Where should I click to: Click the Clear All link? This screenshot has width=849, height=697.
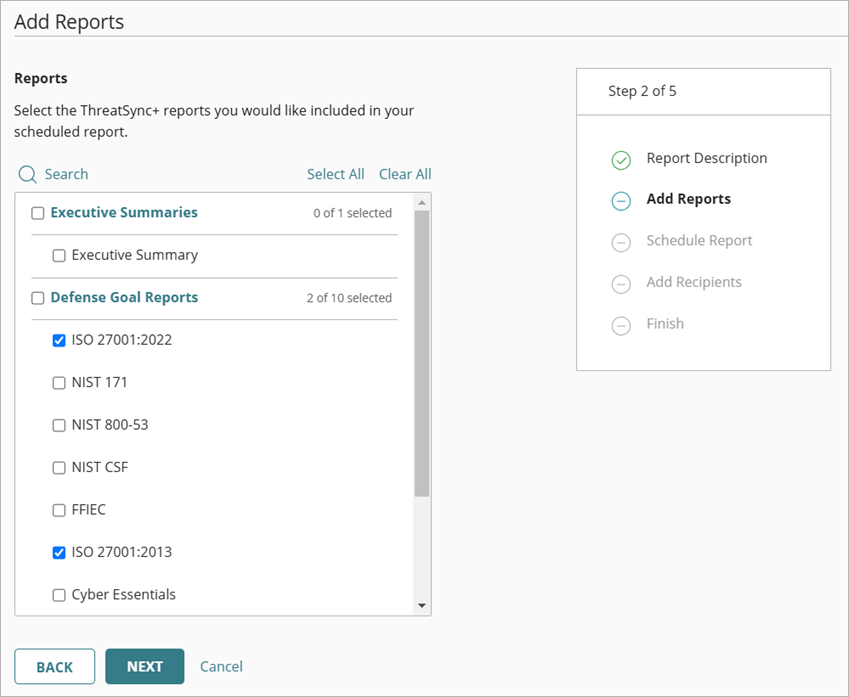point(405,174)
